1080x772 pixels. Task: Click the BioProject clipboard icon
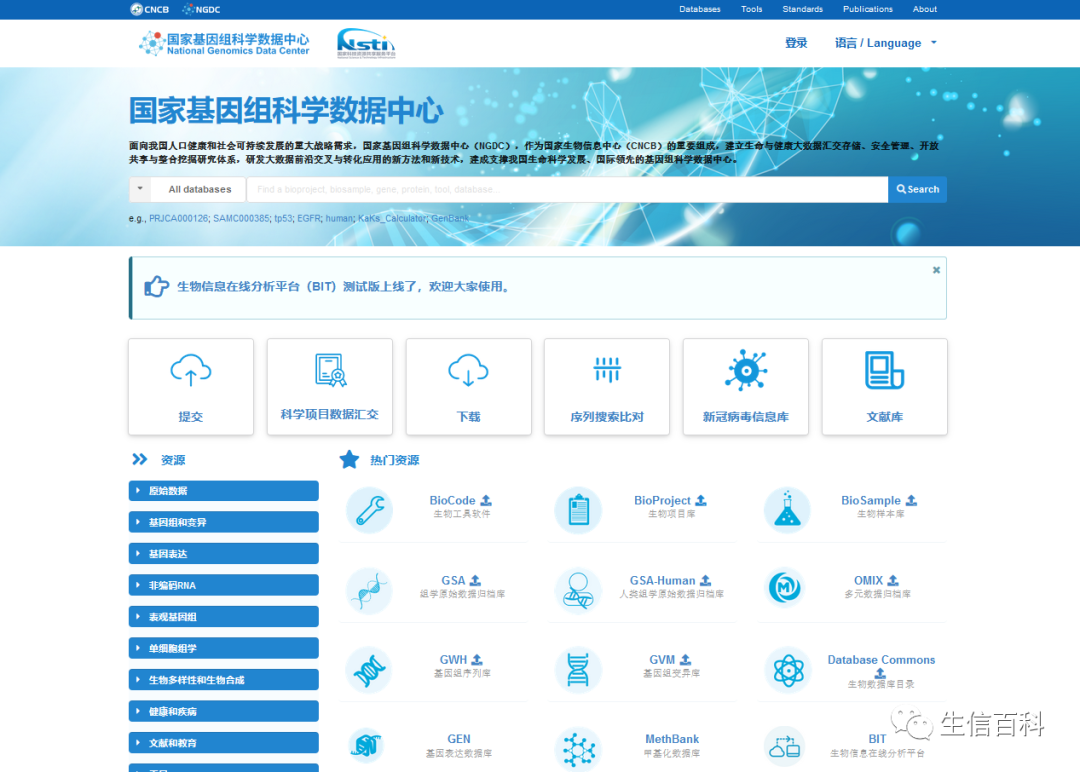tap(579, 510)
